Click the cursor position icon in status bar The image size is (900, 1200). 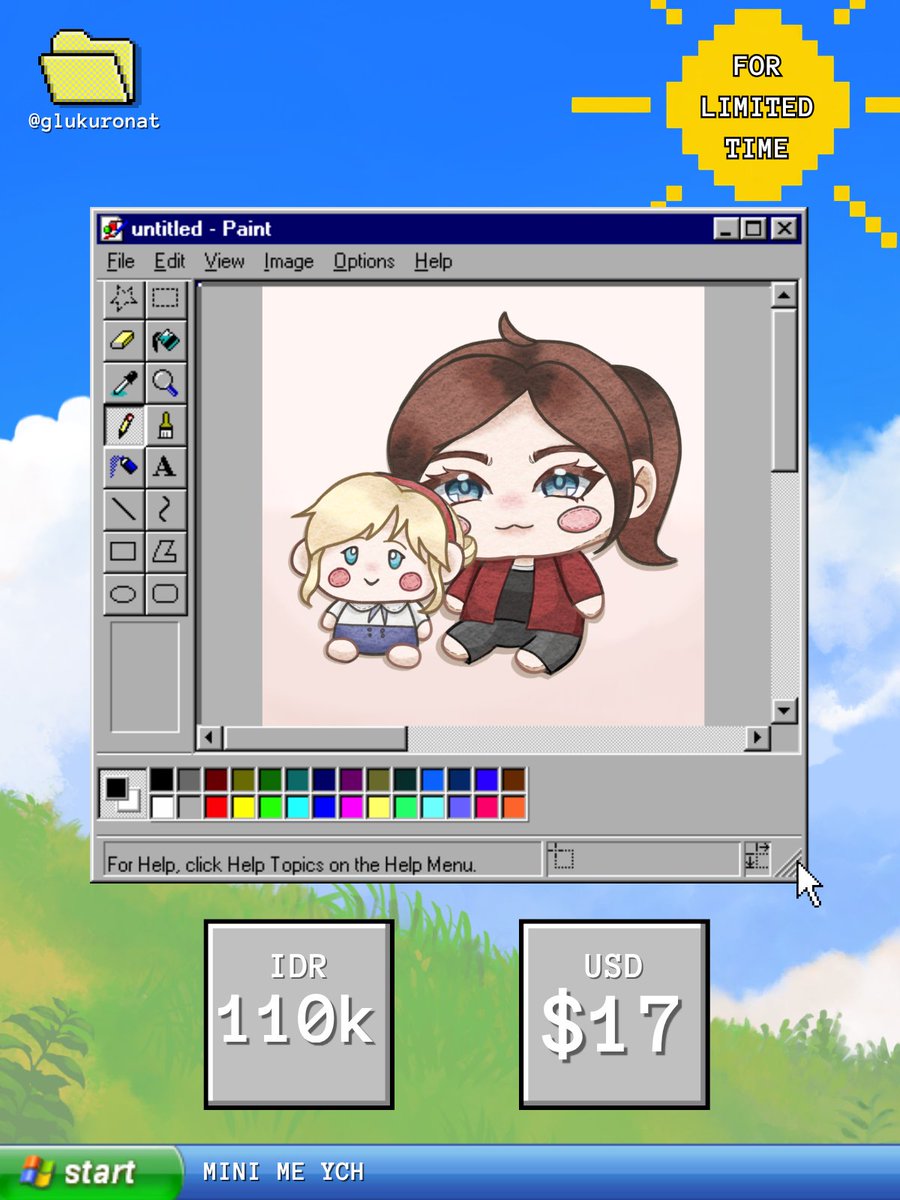[x=563, y=858]
